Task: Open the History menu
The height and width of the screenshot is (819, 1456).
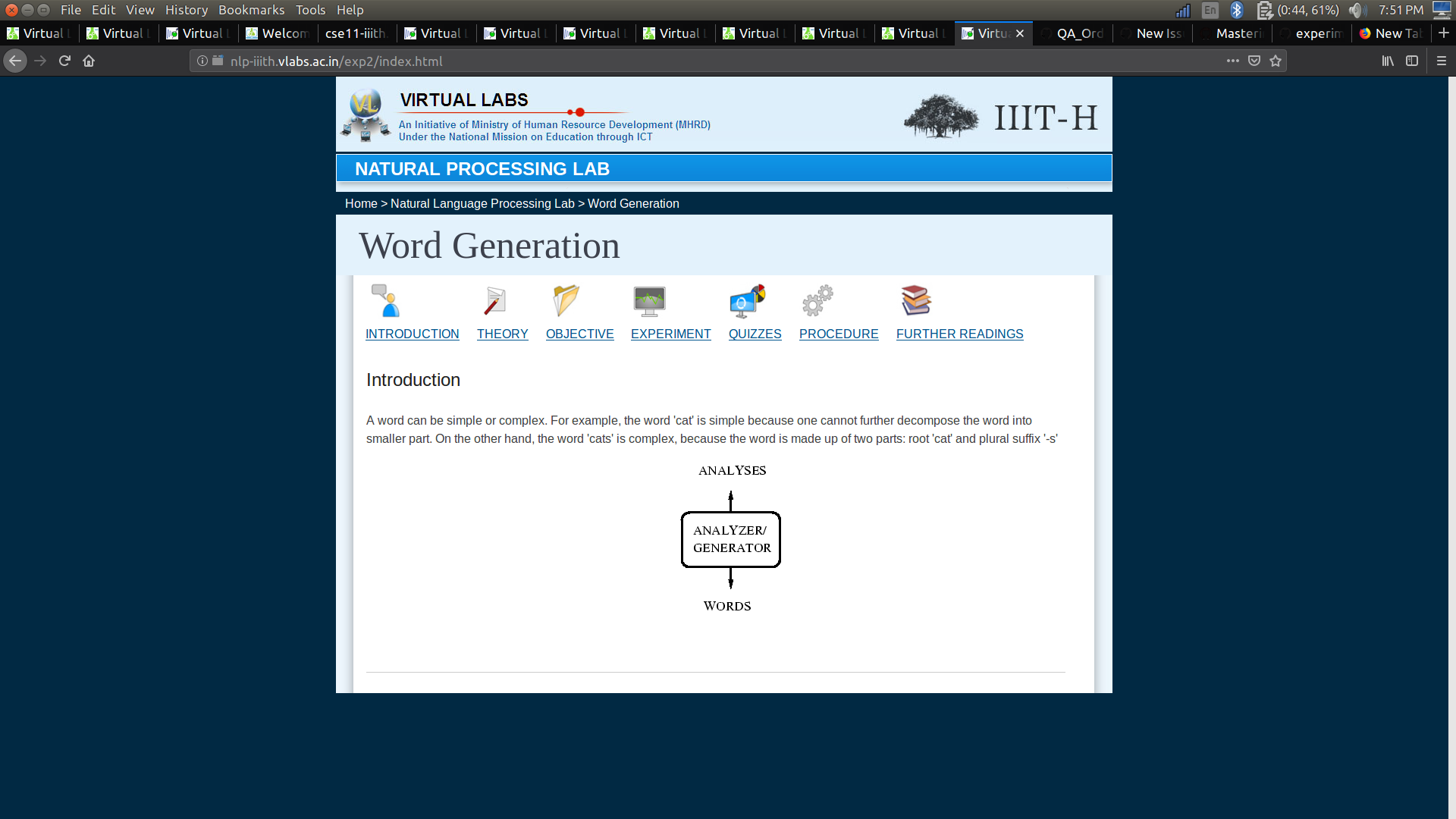Action: 186,10
